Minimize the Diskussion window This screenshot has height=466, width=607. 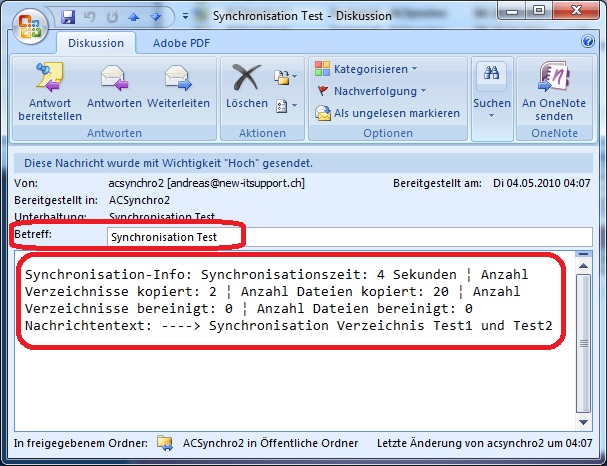[x=512, y=10]
